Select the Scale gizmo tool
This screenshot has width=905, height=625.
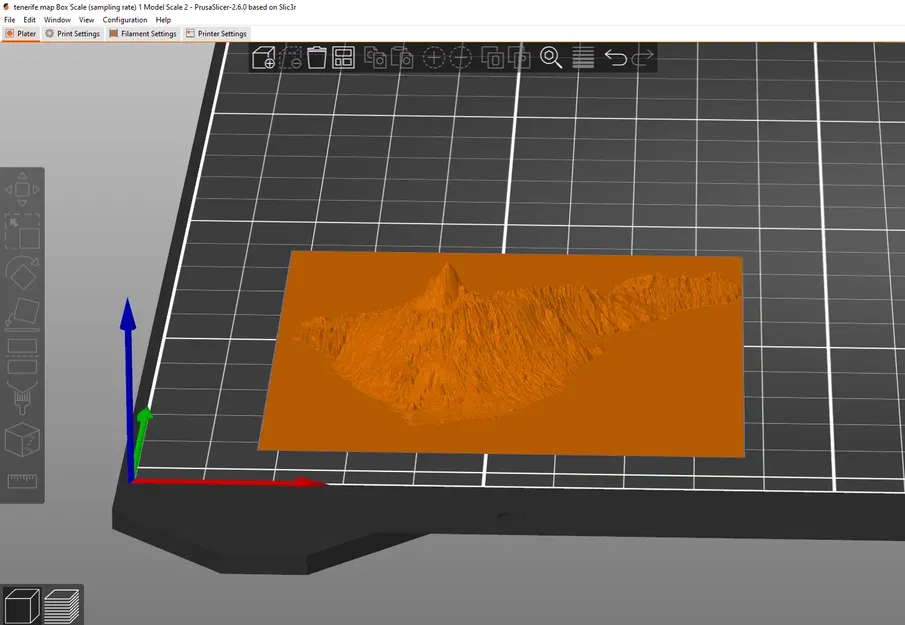pyautogui.click(x=22, y=232)
